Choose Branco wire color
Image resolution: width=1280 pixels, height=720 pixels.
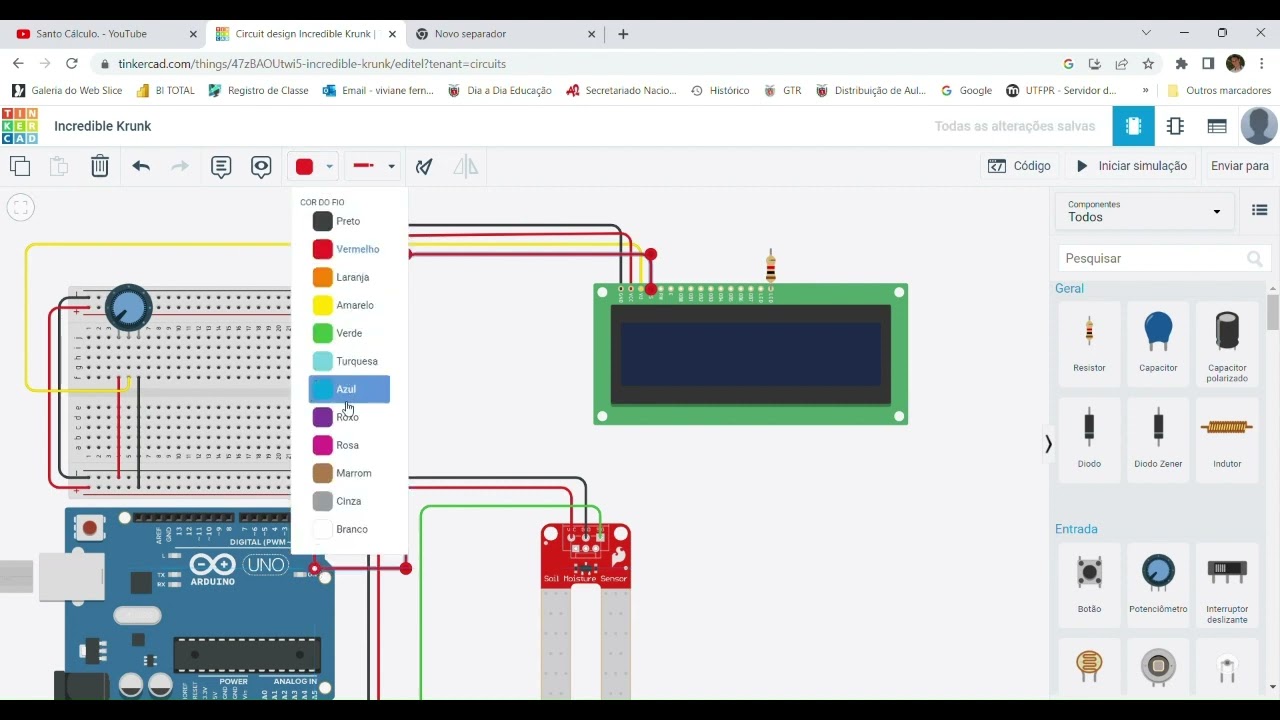click(x=349, y=529)
